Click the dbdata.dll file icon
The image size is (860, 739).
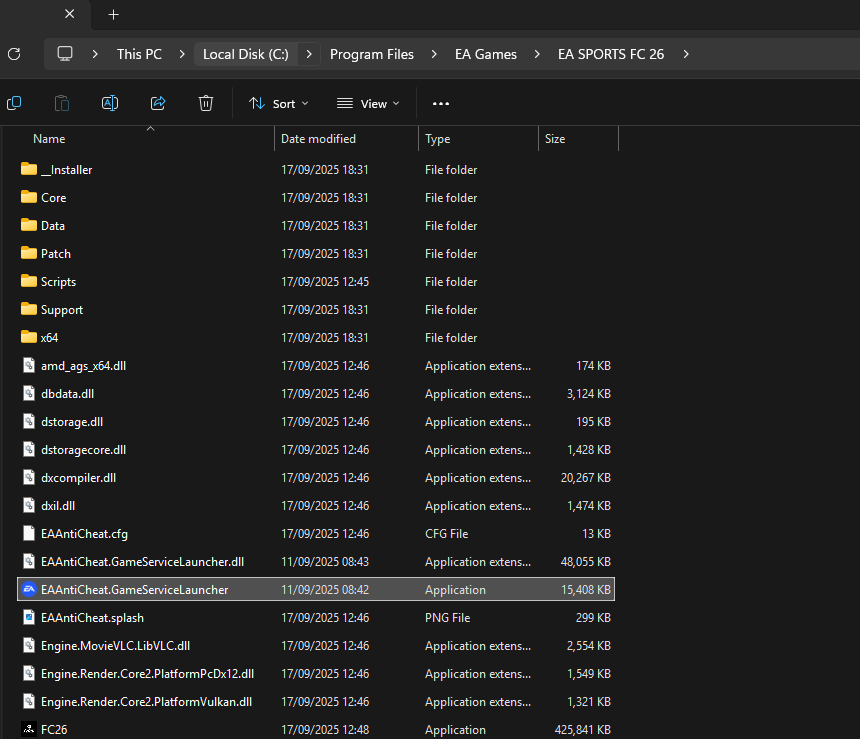(29, 393)
